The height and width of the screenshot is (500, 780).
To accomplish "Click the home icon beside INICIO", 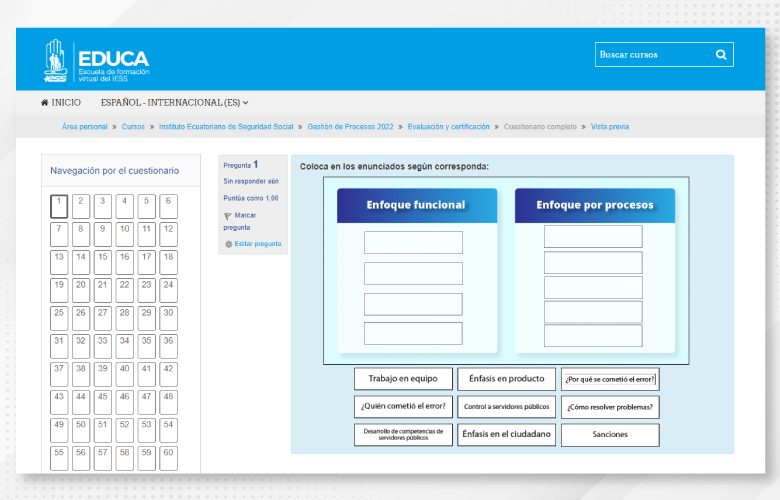I will [44, 102].
